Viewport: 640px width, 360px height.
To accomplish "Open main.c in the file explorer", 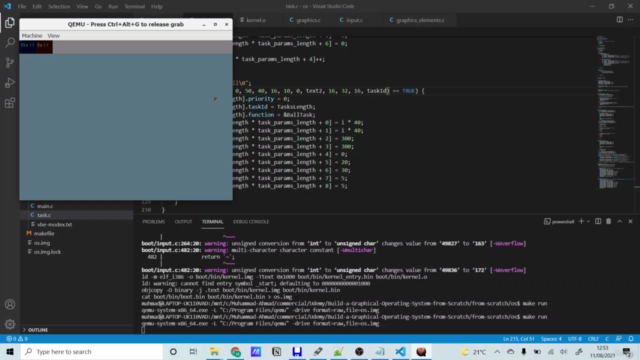I will [x=44, y=206].
